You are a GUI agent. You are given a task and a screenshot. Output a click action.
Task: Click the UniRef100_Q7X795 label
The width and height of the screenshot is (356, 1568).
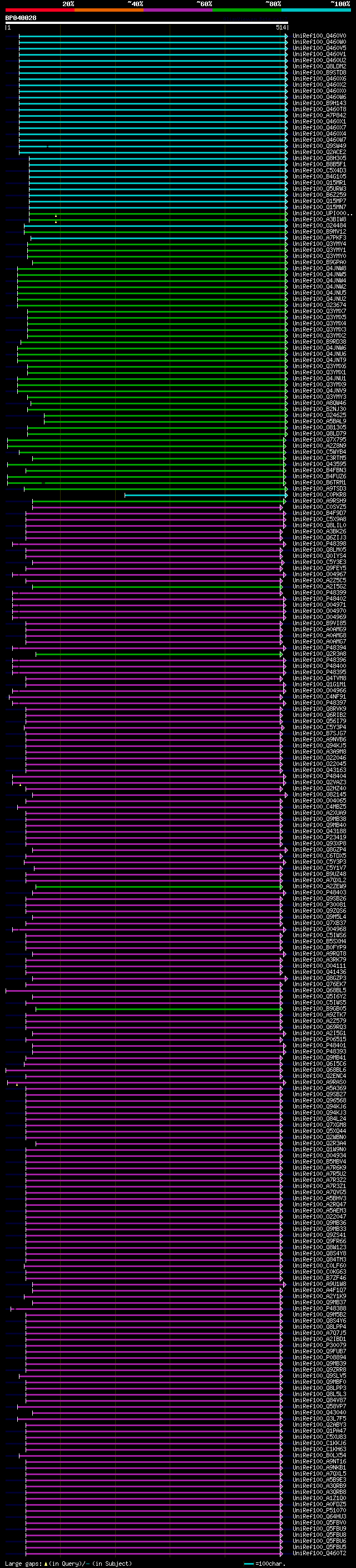[319, 439]
